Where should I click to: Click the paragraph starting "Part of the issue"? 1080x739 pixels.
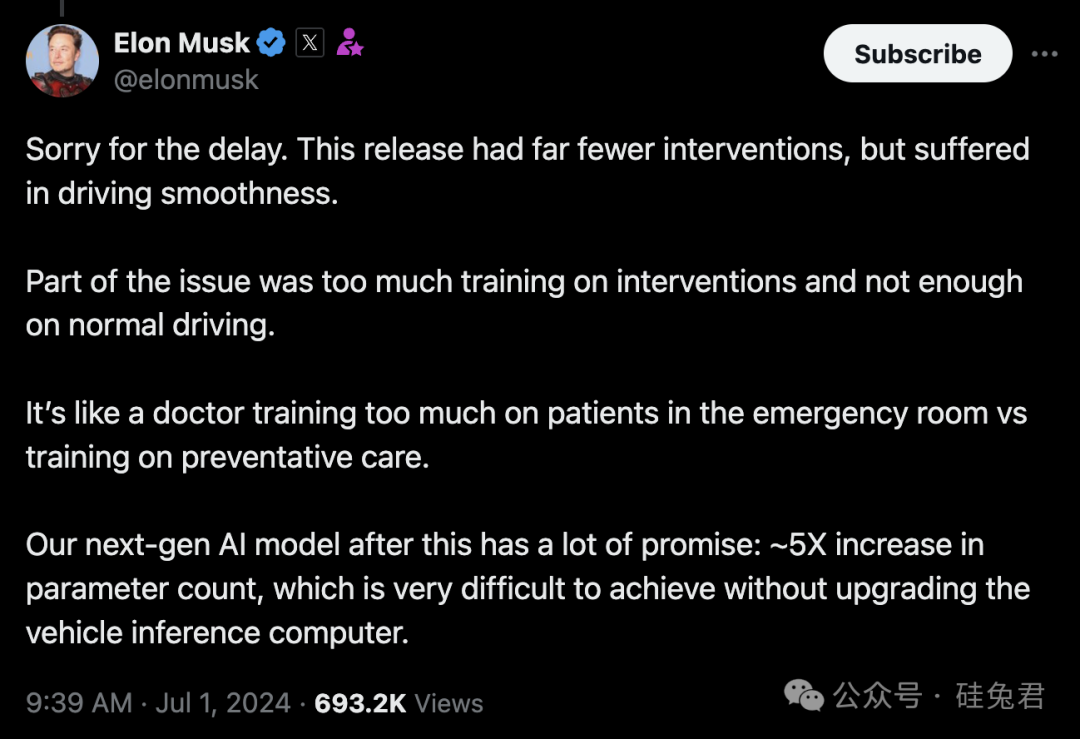click(x=524, y=303)
